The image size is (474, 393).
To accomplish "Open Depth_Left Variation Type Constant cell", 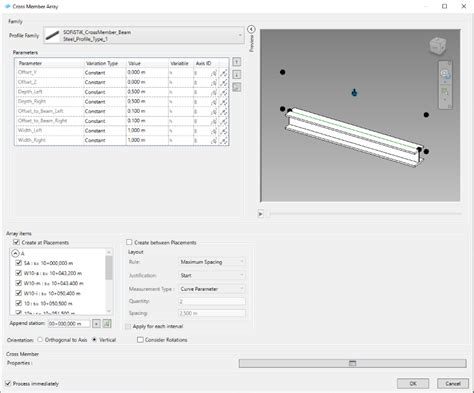I will coord(105,92).
